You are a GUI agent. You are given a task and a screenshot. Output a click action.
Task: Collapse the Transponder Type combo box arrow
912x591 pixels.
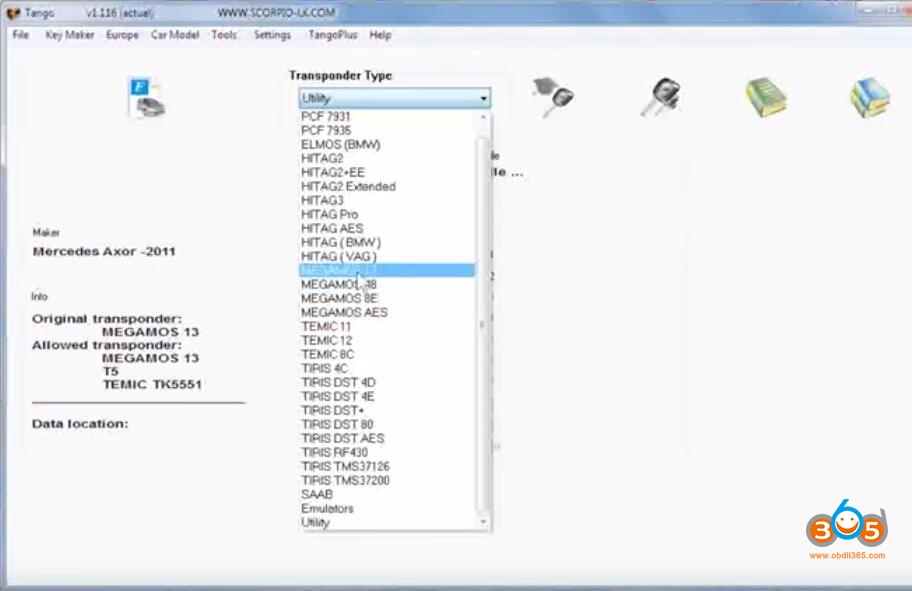[x=483, y=98]
